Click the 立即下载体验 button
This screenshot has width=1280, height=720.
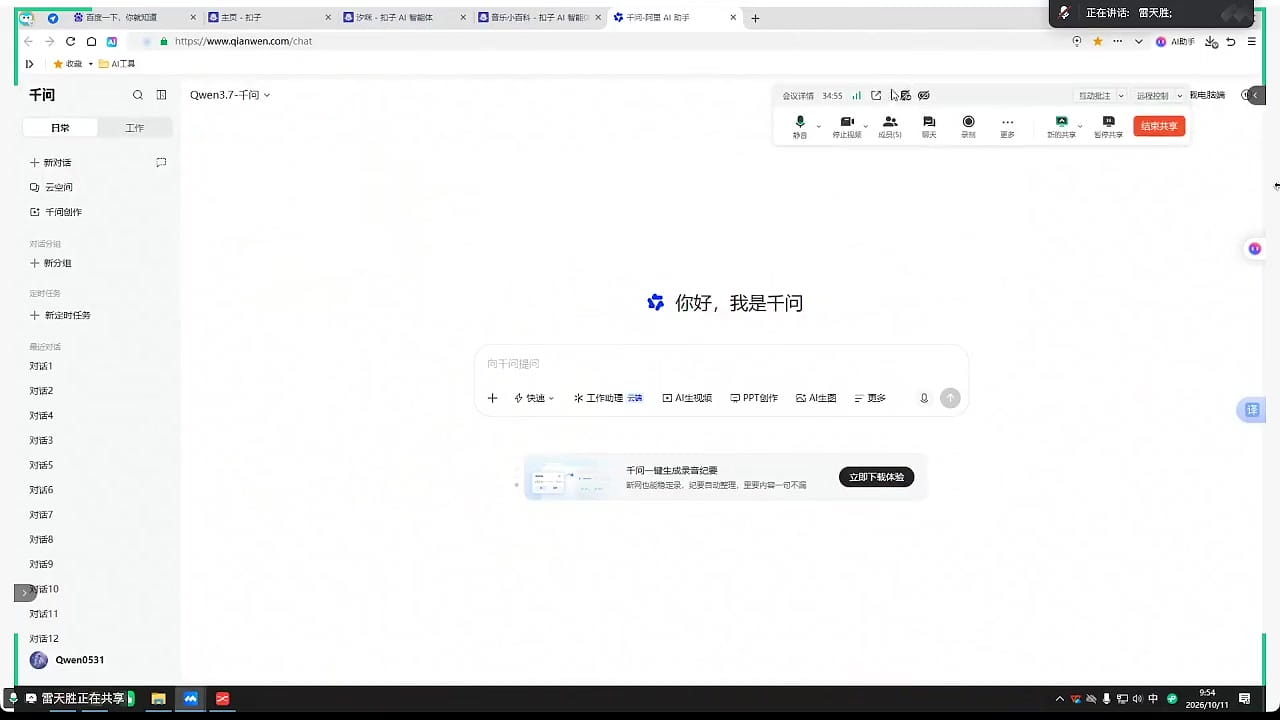pyautogui.click(x=876, y=477)
